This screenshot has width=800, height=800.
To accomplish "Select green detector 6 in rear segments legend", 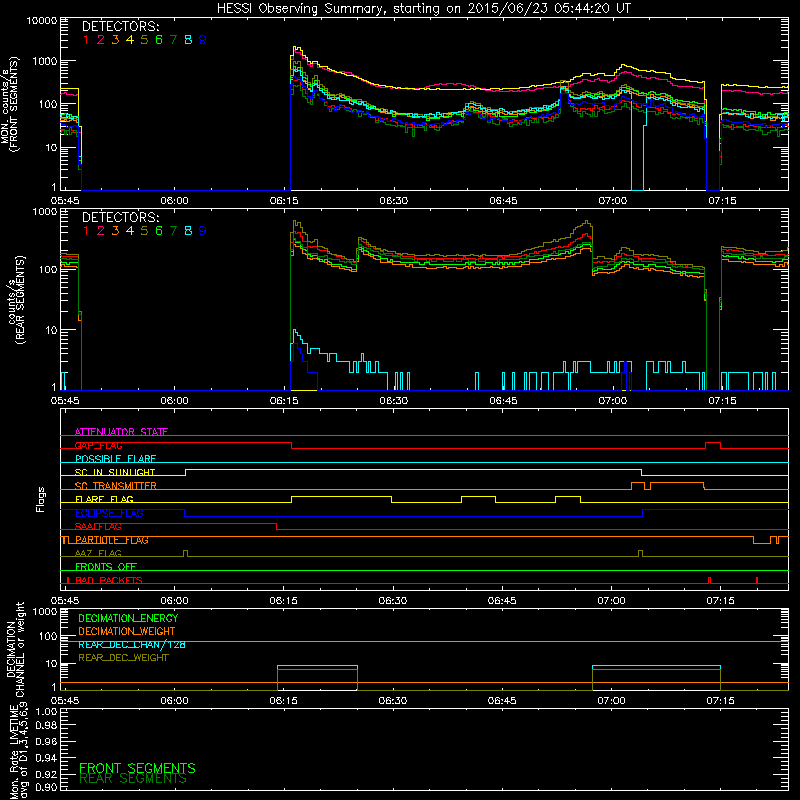I will coord(159,231).
